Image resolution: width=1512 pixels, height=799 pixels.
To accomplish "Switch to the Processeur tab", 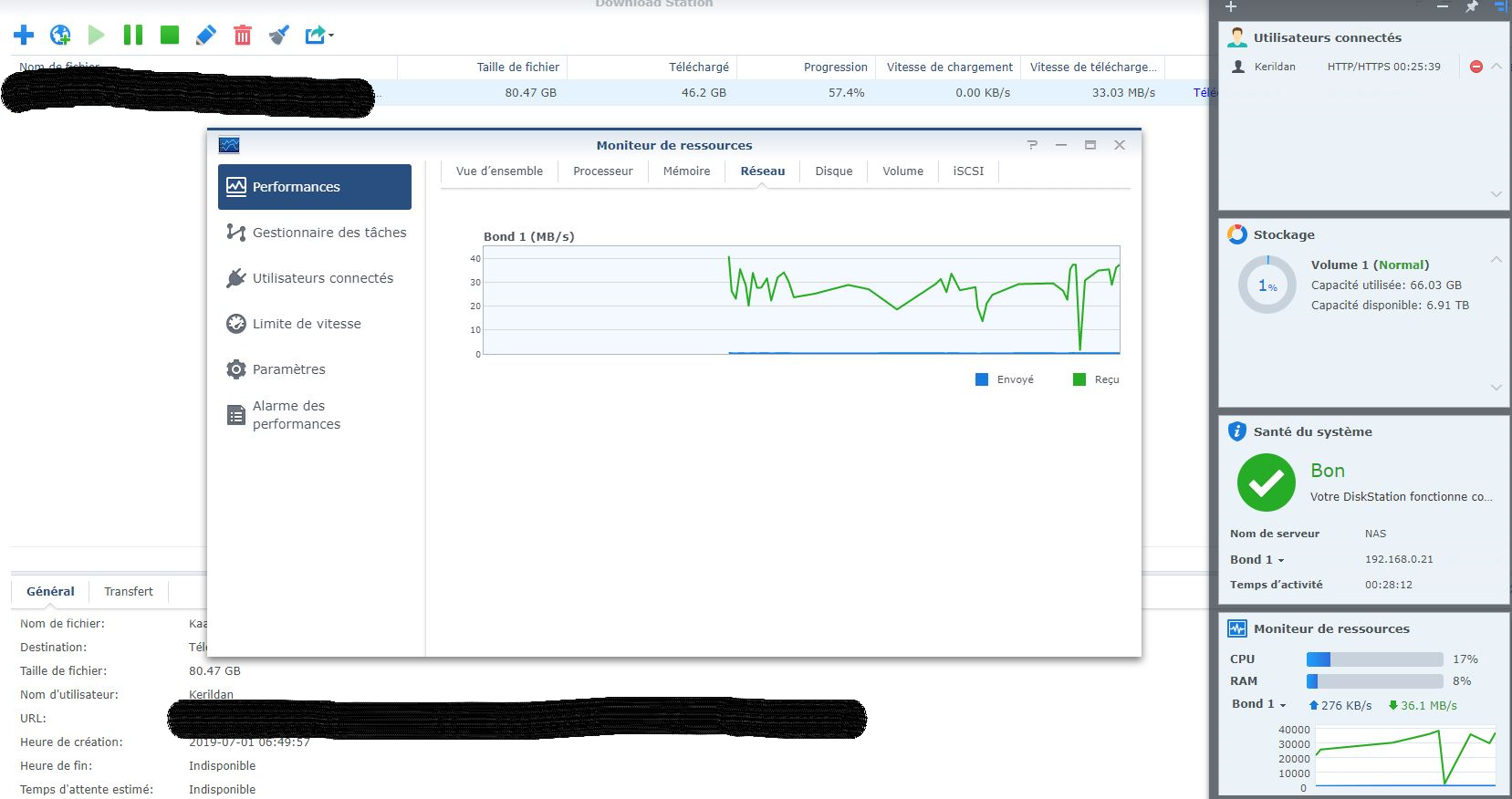I will (x=602, y=171).
